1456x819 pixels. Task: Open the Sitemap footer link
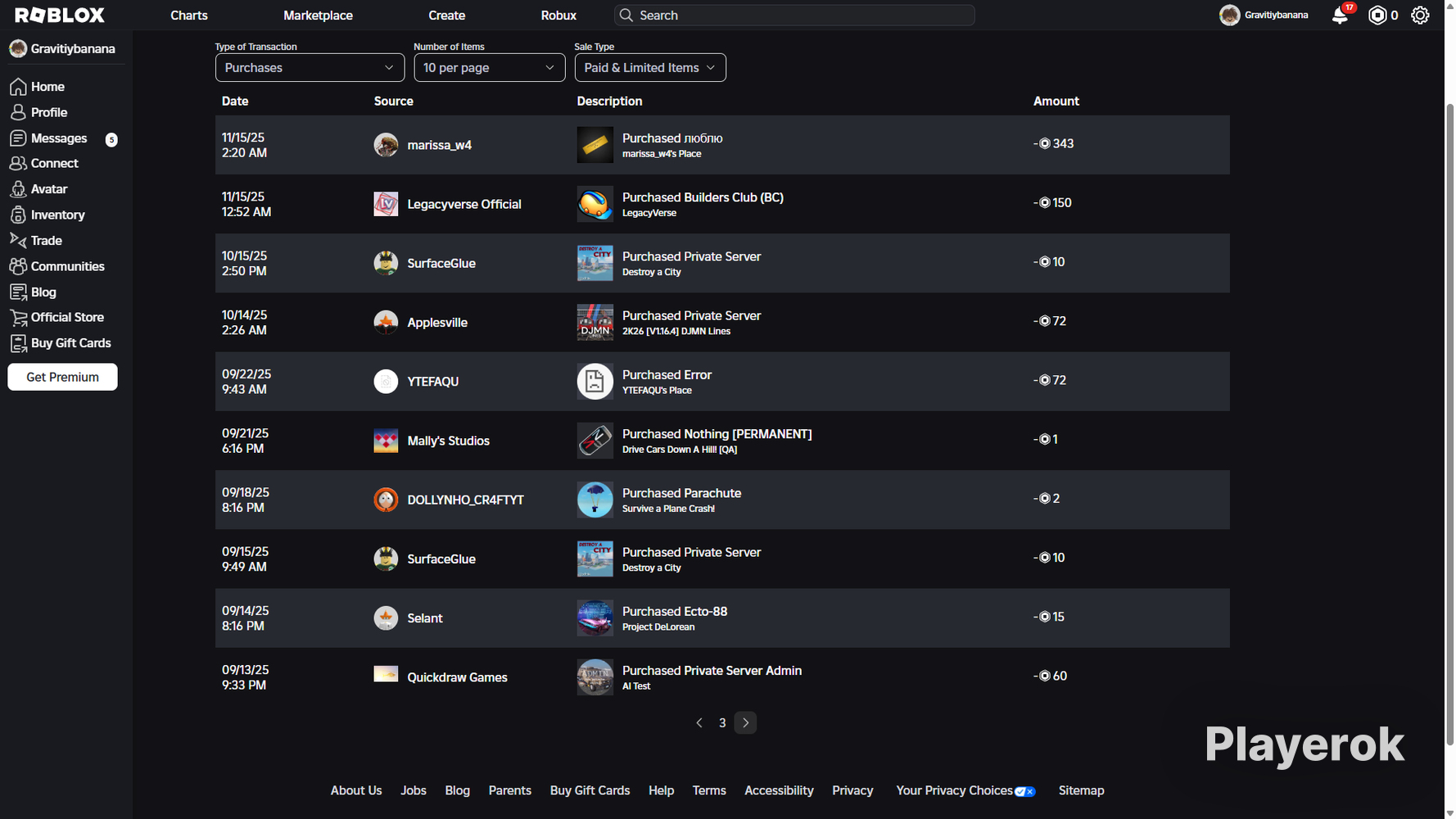click(1081, 791)
